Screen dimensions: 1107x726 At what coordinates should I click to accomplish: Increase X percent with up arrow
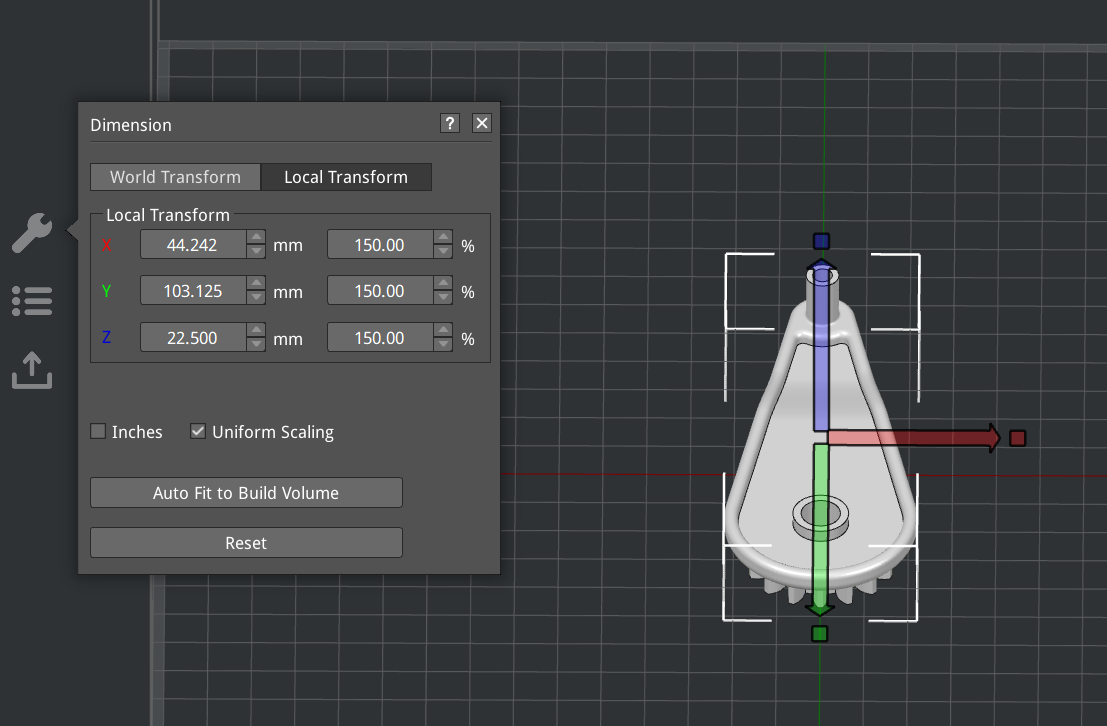click(443, 237)
